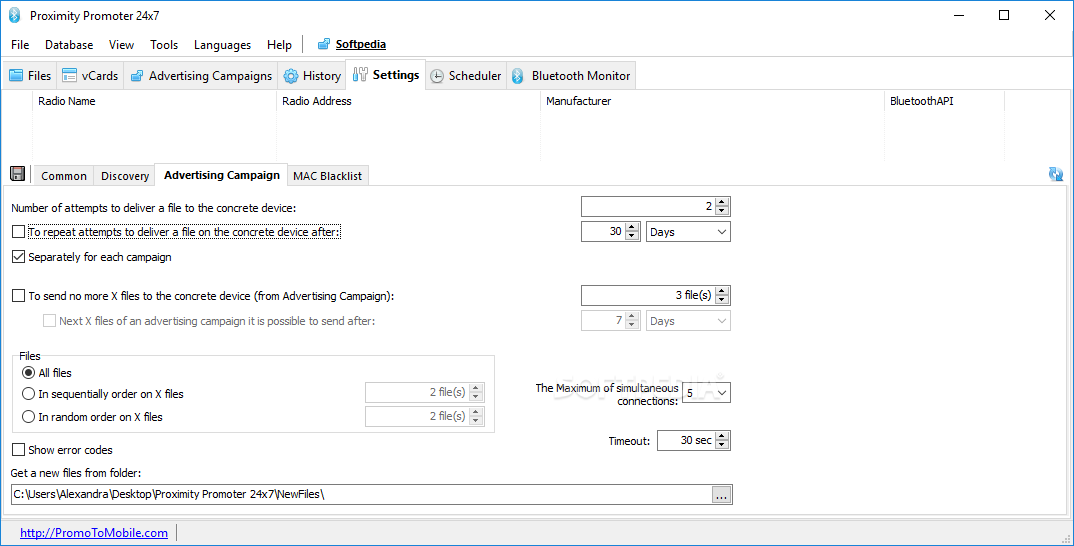The width and height of the screenshot is (1074, 546).
Task: Open the View menu
Action: point(121,45)
